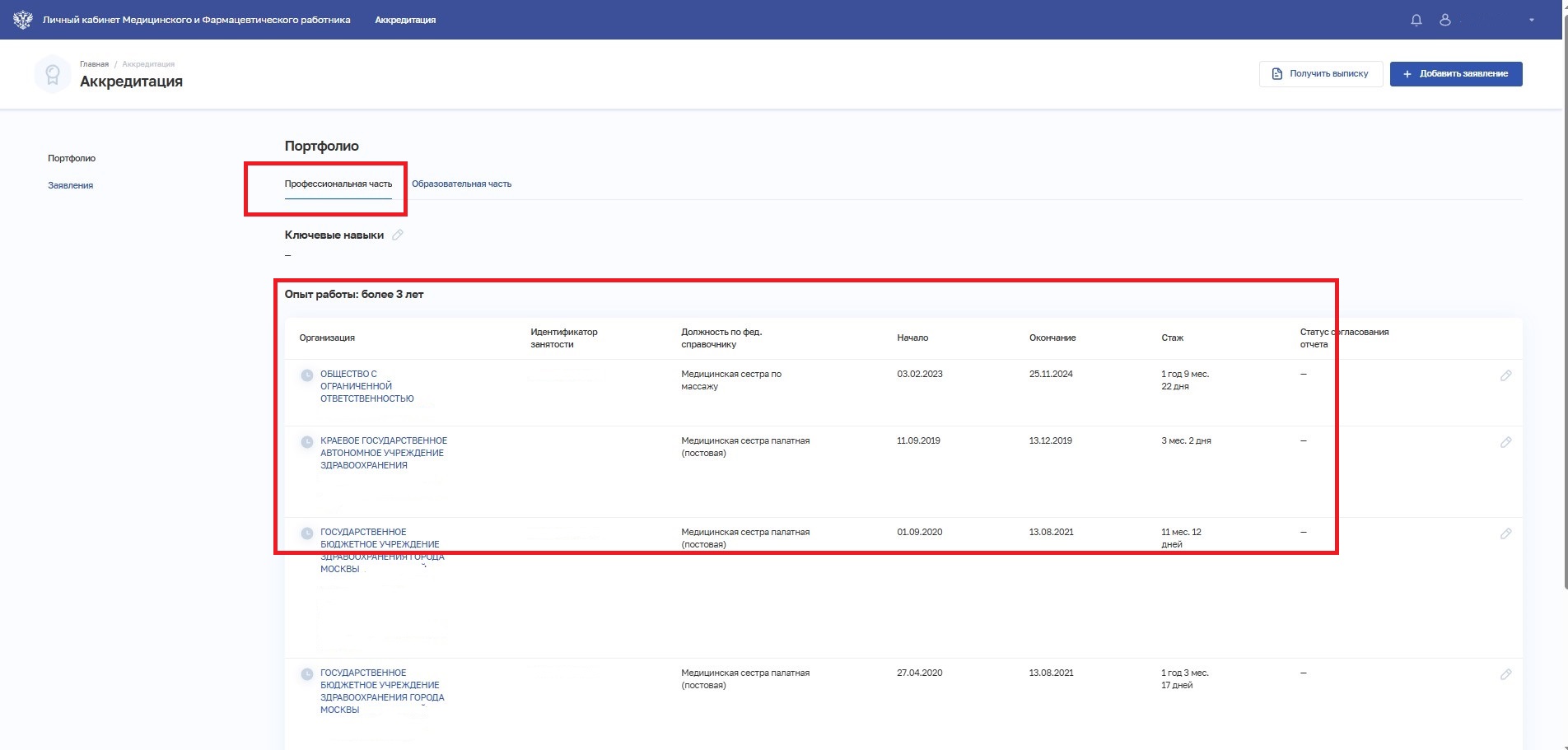This screenshot has height=750, width=1568.
Task: Expand the user account dropdown arrow
Action: pos(1532,20)
